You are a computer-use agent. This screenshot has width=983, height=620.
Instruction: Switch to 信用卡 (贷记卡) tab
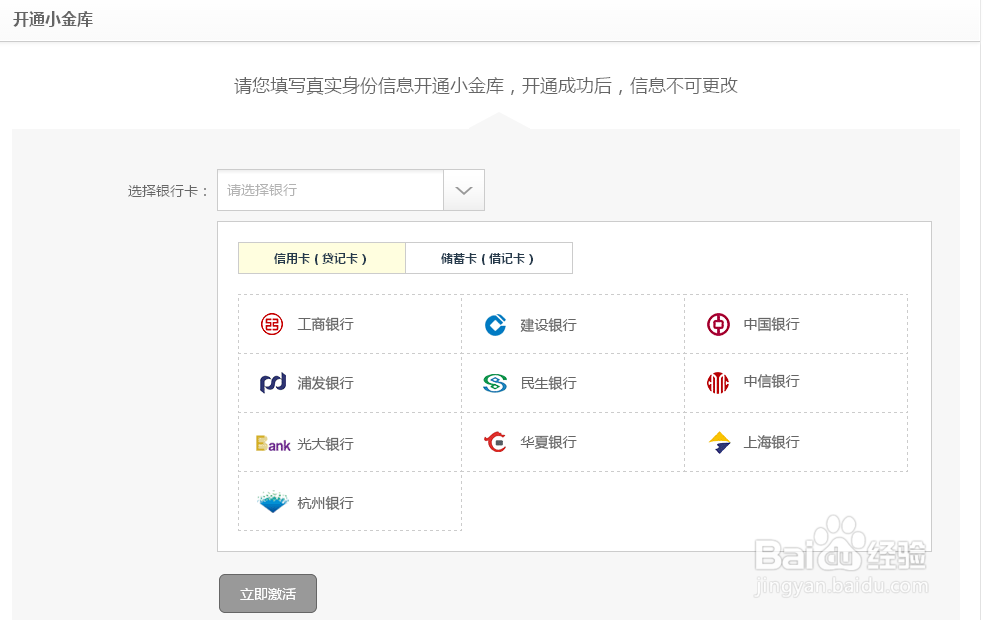click(x=321, y=258)
